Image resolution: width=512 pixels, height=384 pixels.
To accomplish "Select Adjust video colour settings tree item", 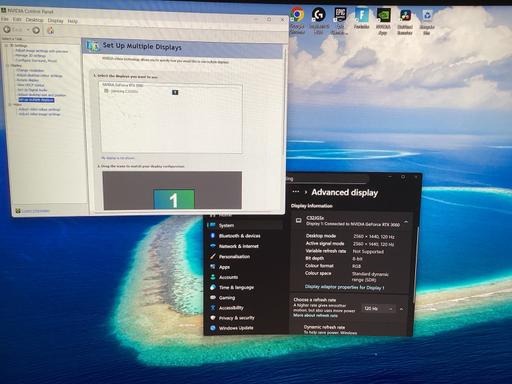I will point(39,109).
